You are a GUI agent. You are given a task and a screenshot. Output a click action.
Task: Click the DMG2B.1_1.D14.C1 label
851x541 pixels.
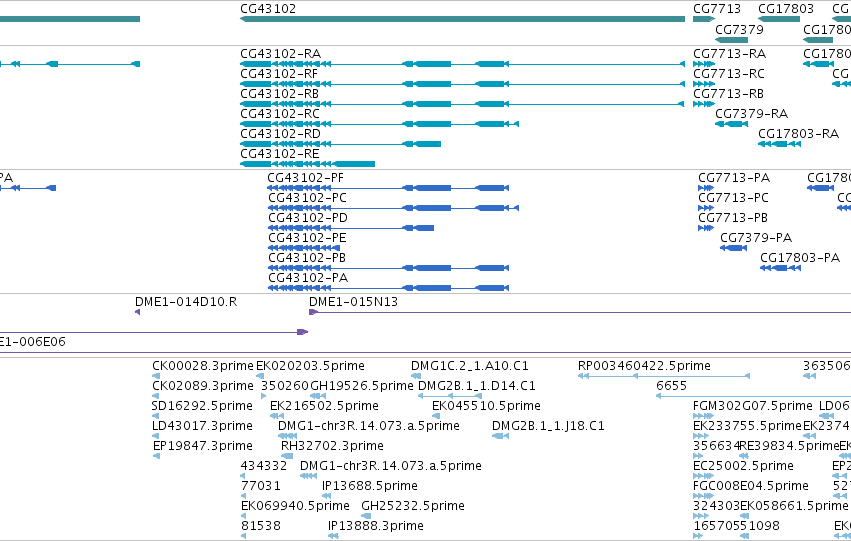[477, 386]
